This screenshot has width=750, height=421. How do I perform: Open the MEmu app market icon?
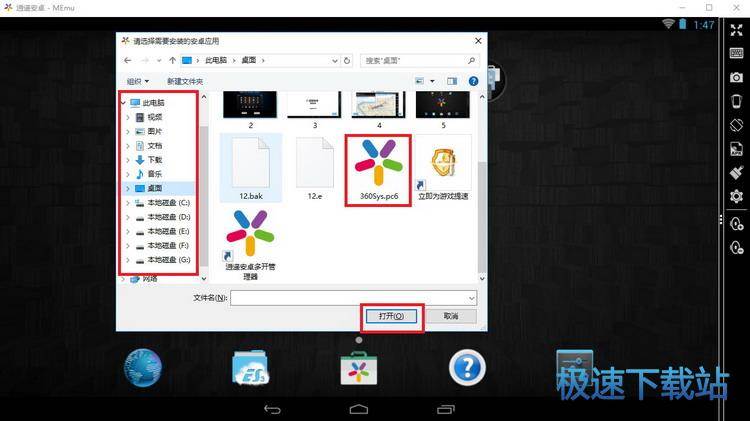[359, 368]
